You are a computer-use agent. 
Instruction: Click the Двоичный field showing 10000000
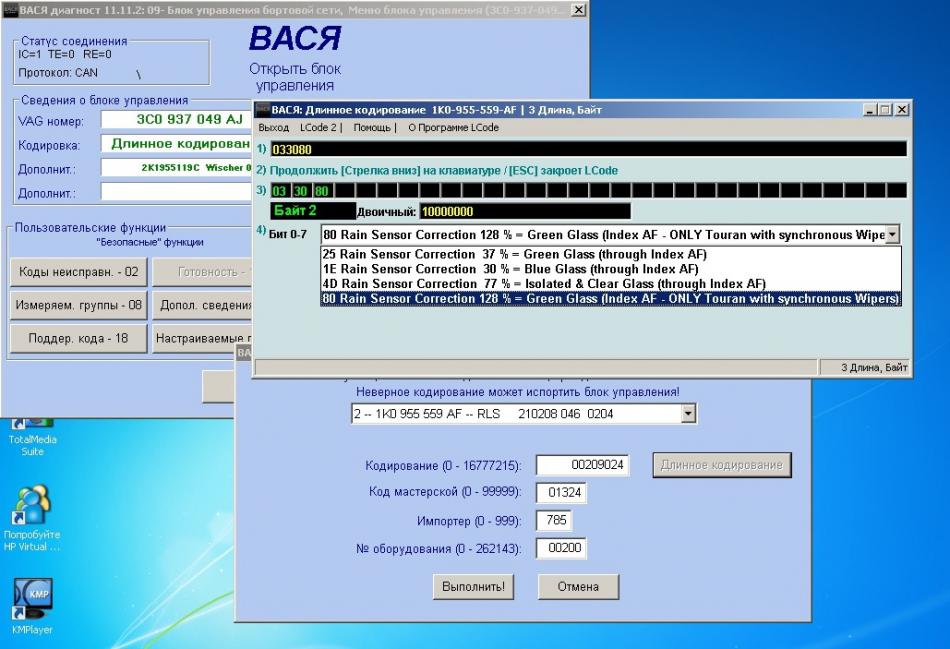click(x=525, y=211)
